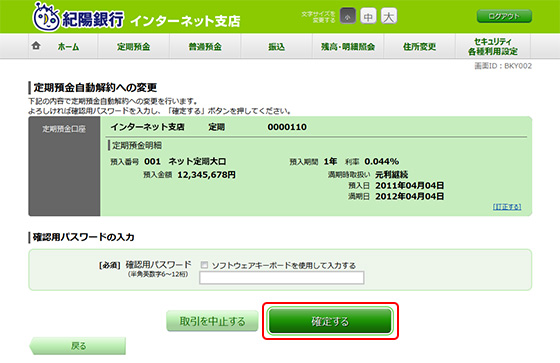This screenshot has width=560, height=363.
Task: Set text size to medium (中)
Action: coord(368,16)
